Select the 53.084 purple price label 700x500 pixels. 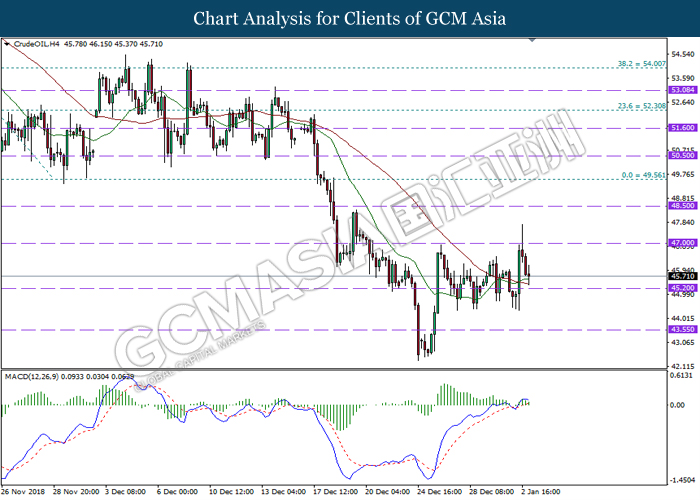tap(683, 90)
